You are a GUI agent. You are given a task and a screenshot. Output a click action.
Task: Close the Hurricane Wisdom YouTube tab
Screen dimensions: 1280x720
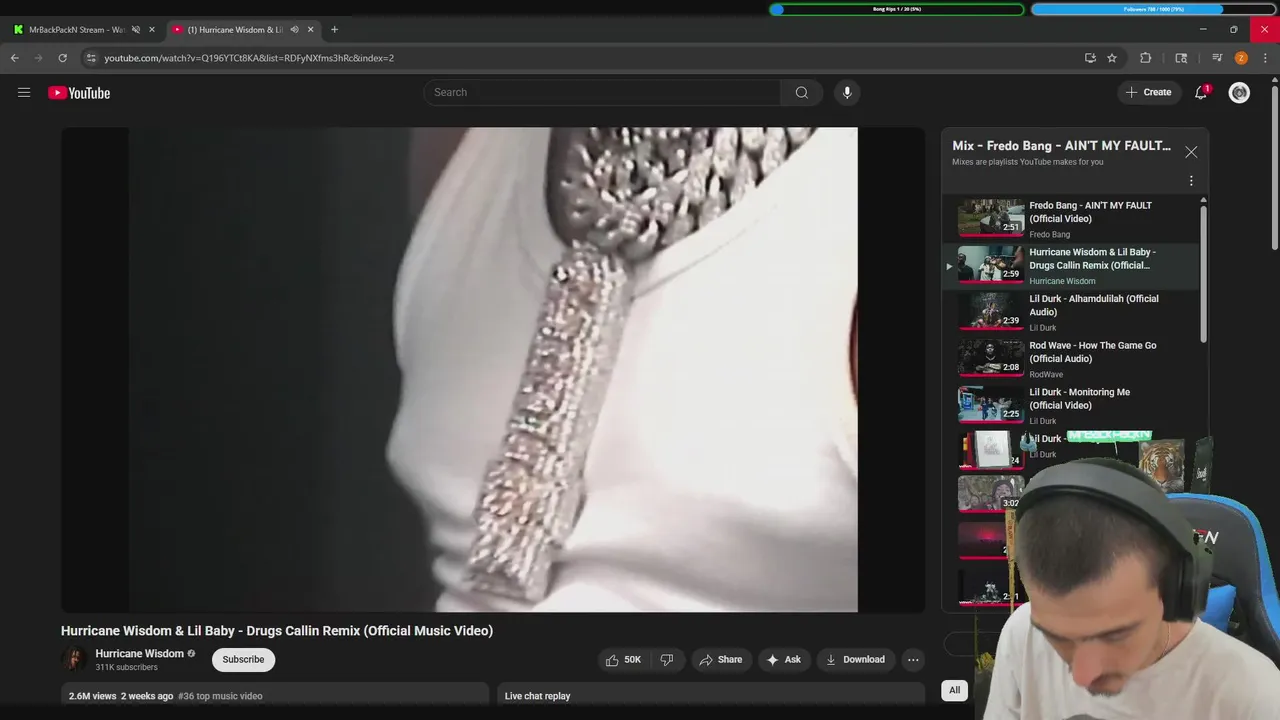coord(310,30)
